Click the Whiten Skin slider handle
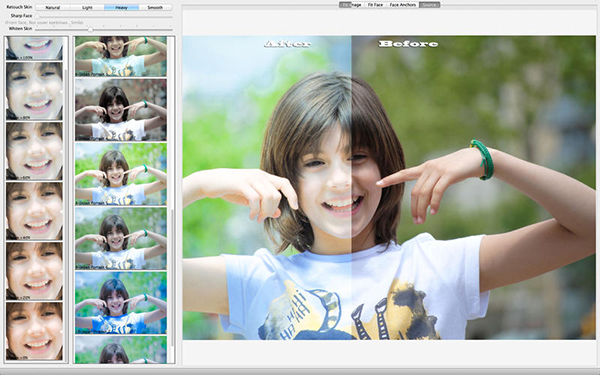 [90, 29]
